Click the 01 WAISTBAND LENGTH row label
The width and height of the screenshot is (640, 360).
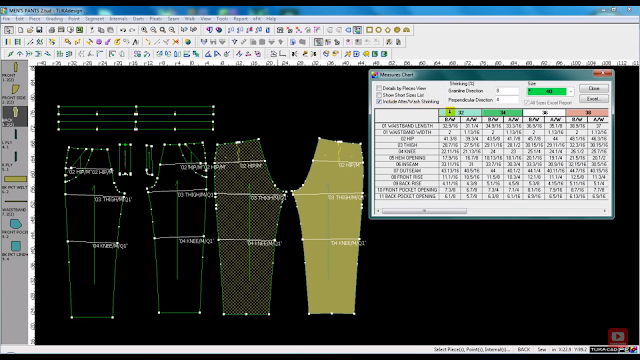[407, 126]
